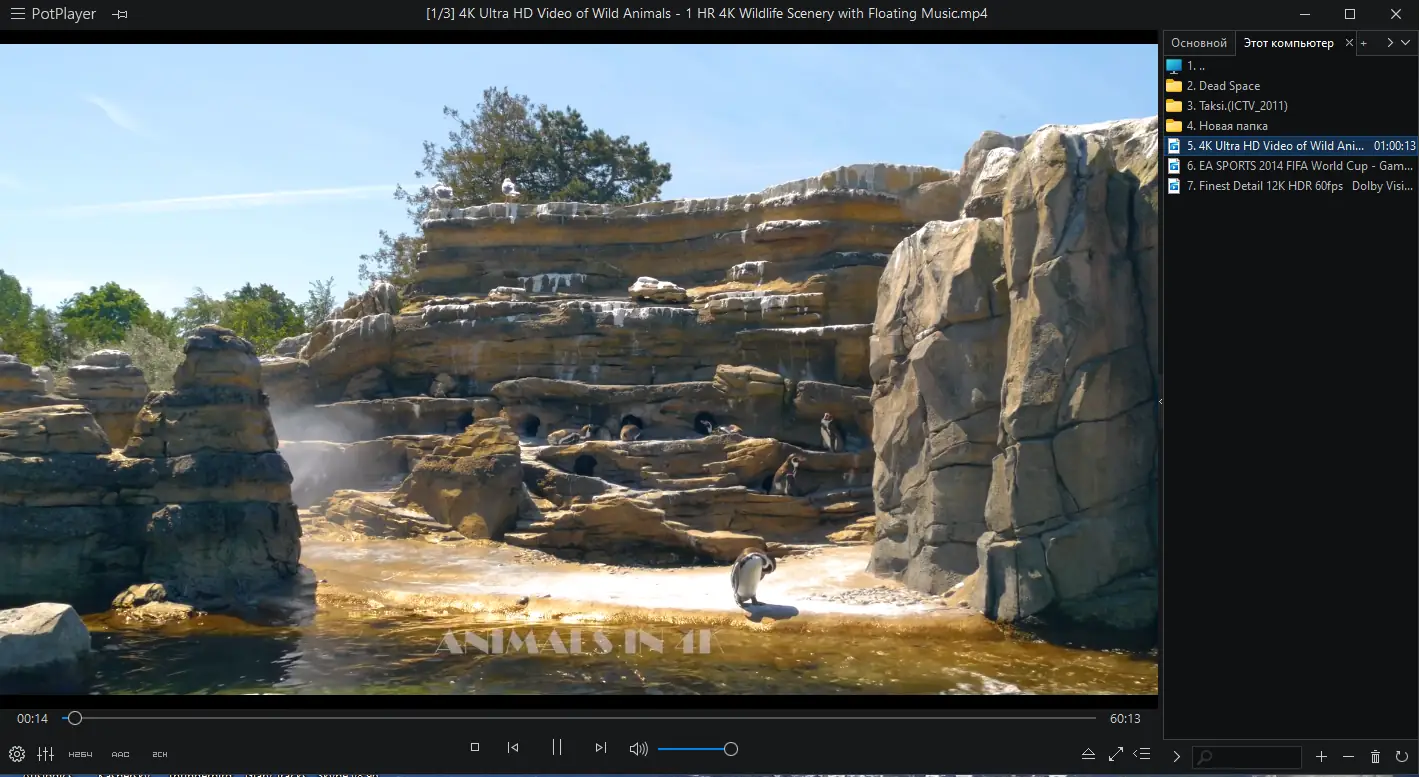
Task: Select the Этот компьютер tab
Action: click(1288, 43)
